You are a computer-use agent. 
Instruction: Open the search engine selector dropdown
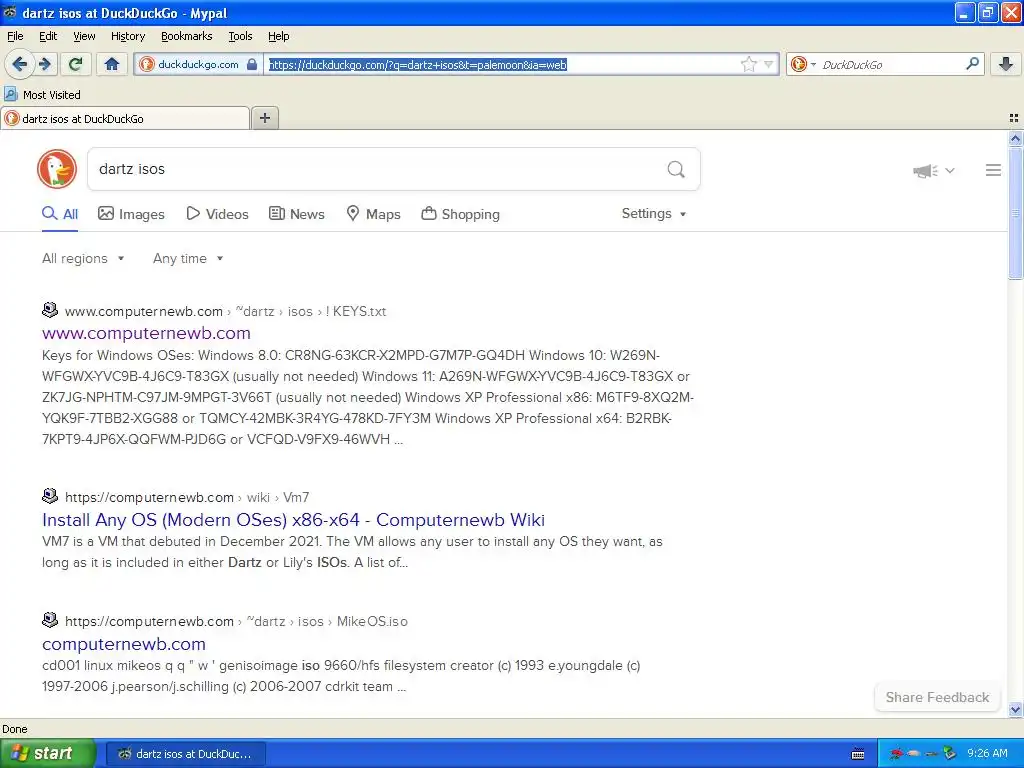pos(803,64)
